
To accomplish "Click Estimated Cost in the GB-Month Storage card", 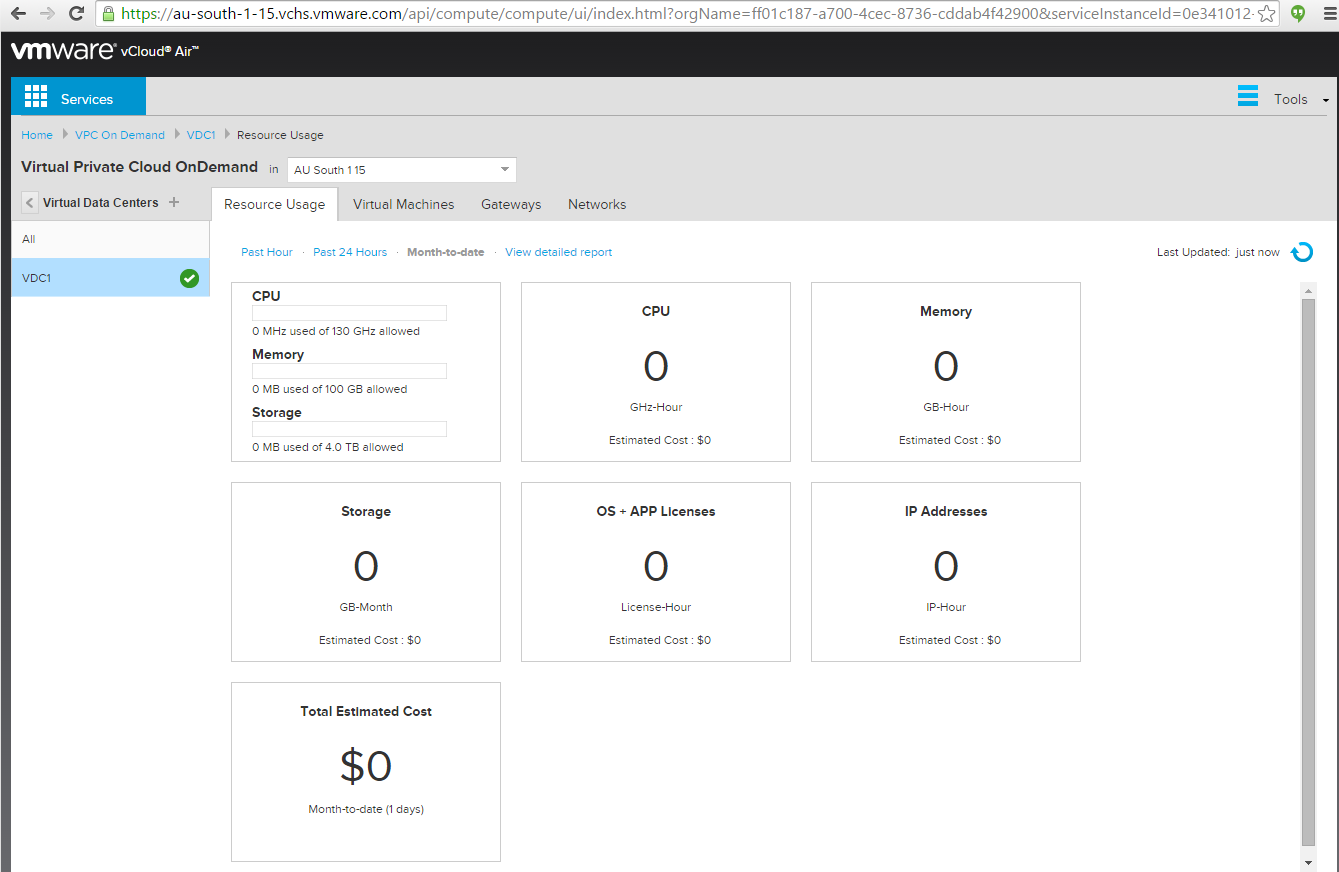I will point(370,640).
